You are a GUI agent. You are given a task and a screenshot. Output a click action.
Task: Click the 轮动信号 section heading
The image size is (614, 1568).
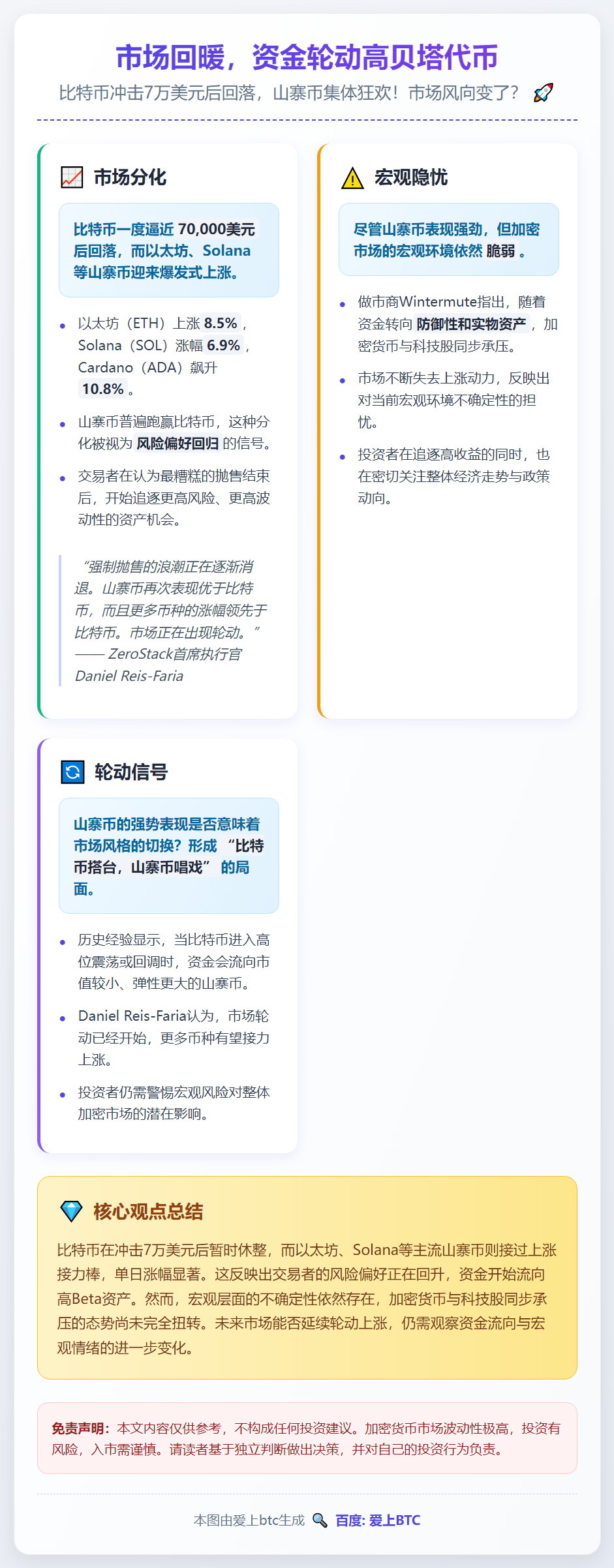(131, 772)
